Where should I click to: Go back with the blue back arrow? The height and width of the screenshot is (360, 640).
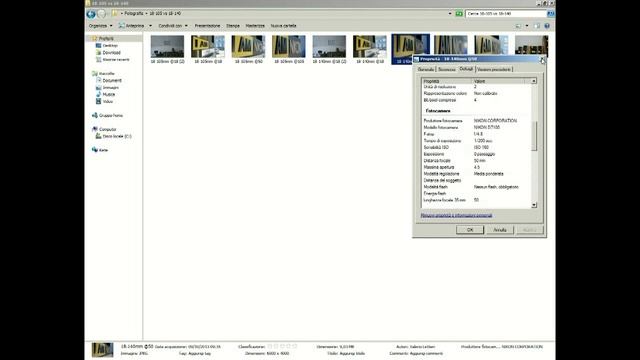click(91, 14)
